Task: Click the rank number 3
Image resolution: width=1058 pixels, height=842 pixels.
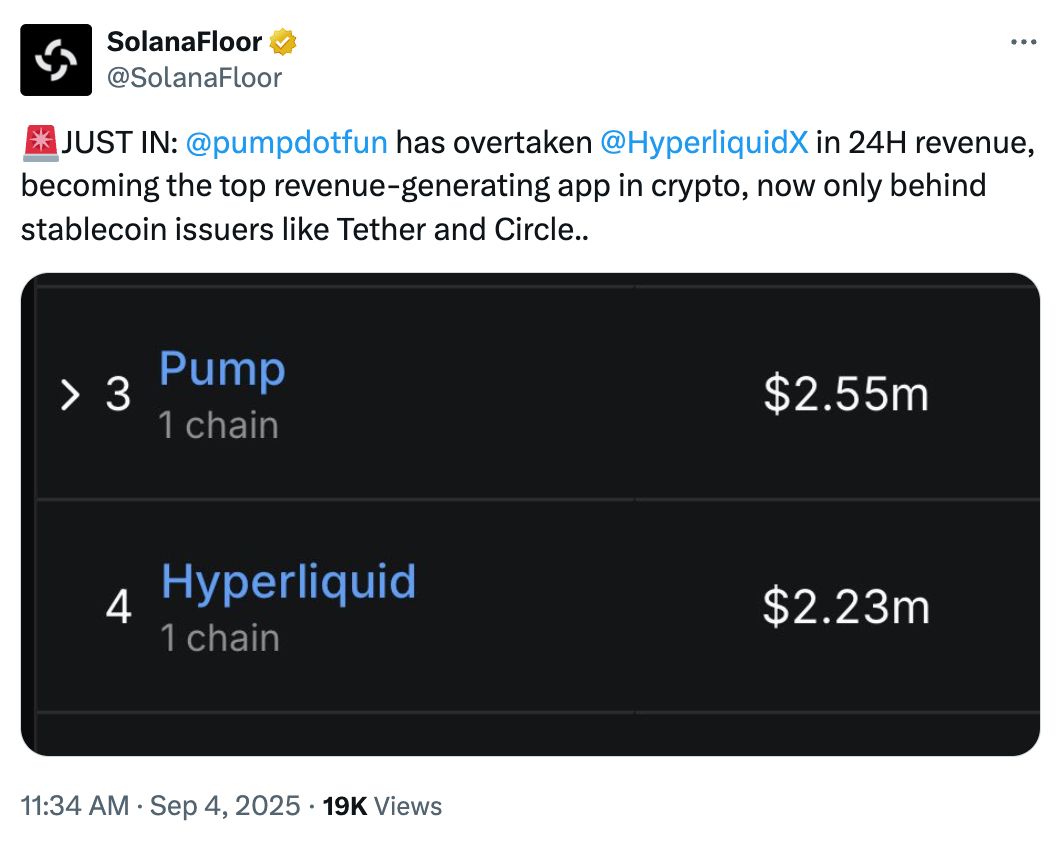Action: [x=118, y=394]
